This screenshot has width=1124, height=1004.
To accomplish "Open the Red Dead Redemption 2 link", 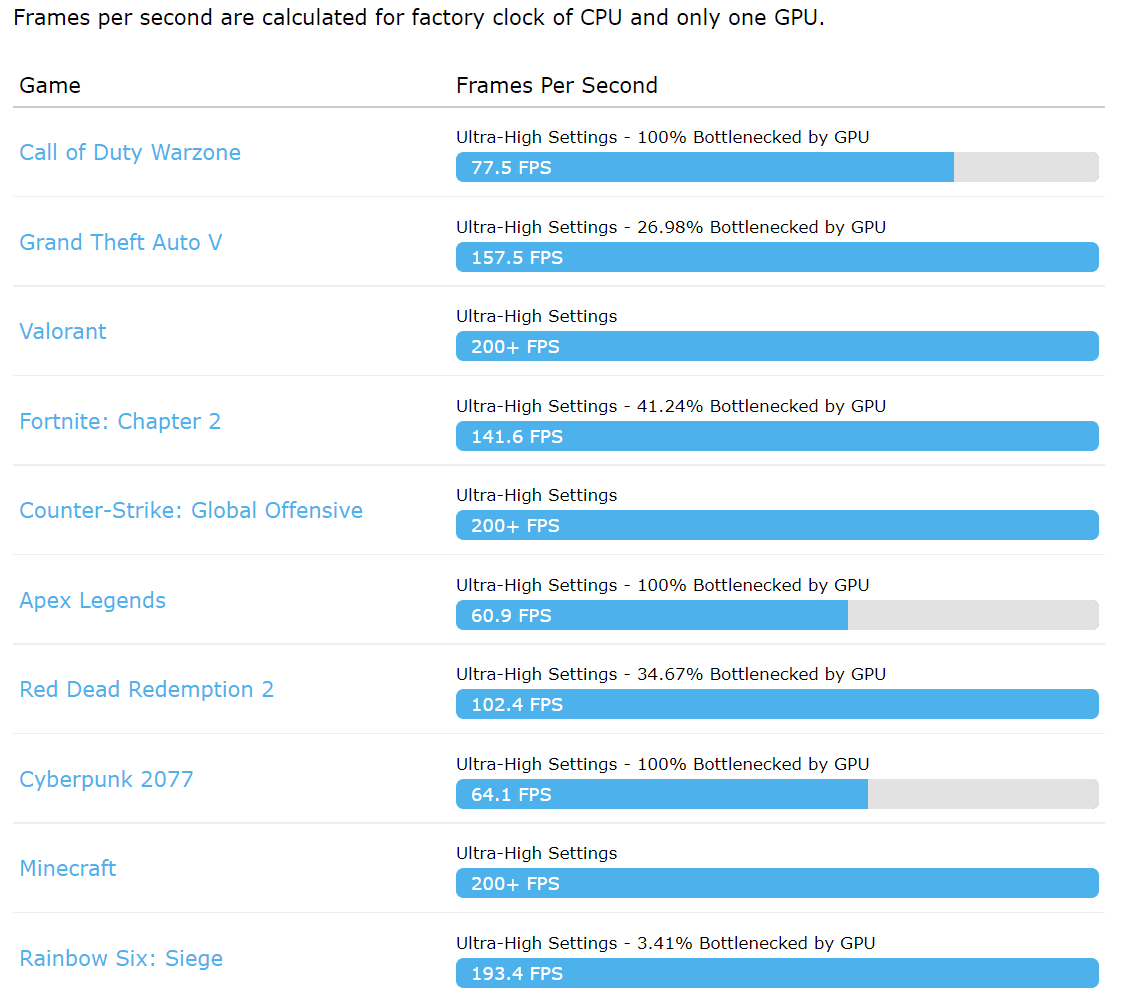I will (147, 690).
